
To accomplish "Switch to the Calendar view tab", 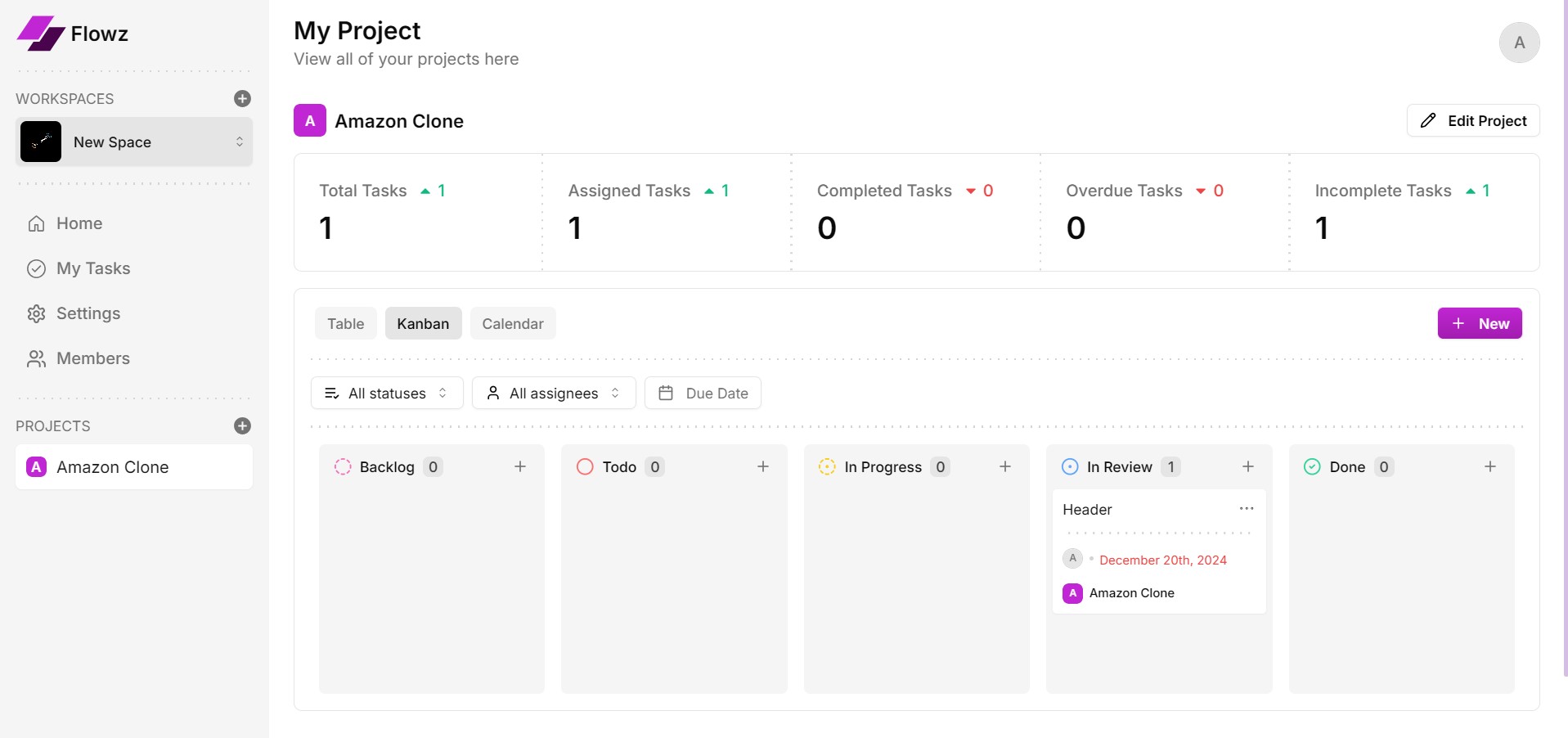I will (512, 323).
